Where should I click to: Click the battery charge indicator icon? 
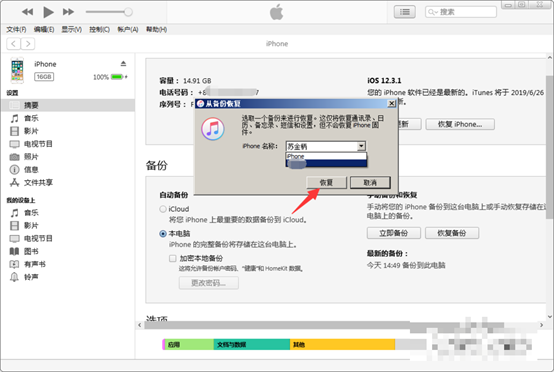pyautogui.click(x=117, y=77)
